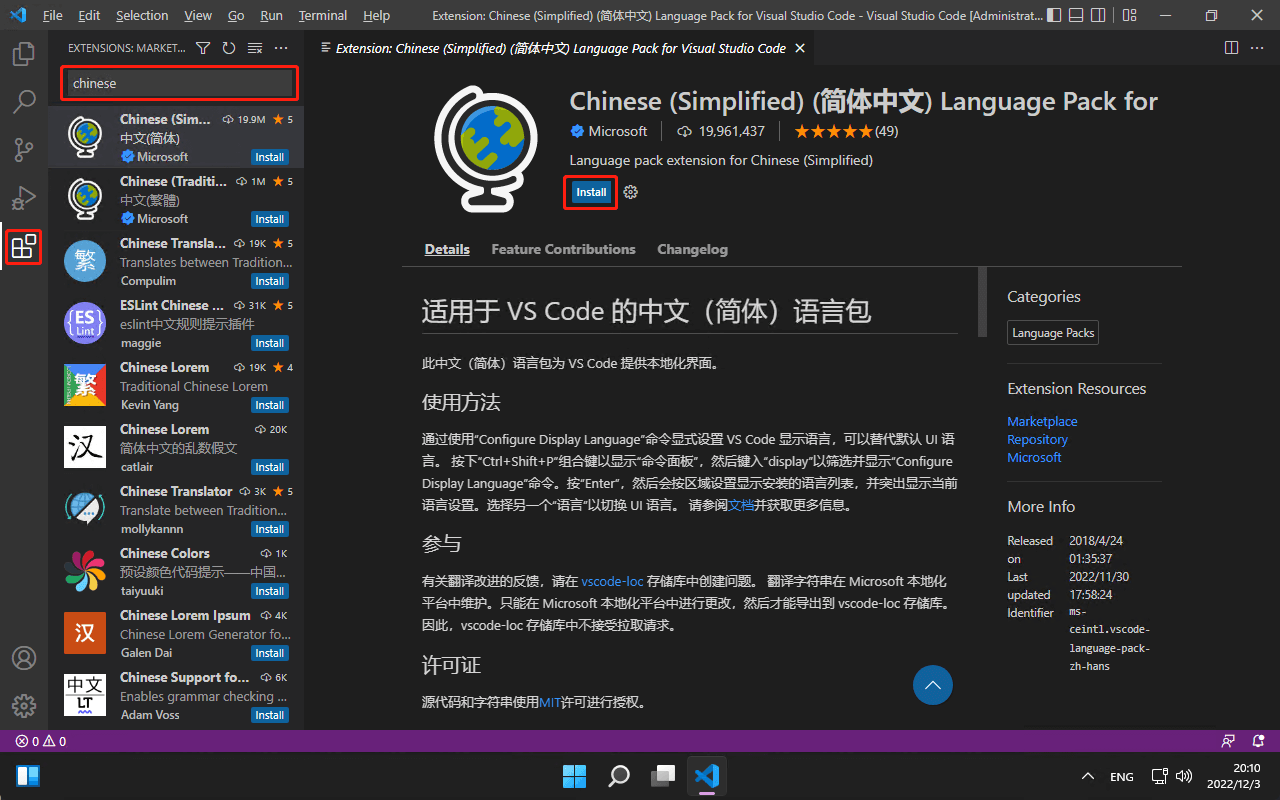Install ESLint Chinese Rules from the list
This screenshot has width=1280, height=800.
pos(269,343)
